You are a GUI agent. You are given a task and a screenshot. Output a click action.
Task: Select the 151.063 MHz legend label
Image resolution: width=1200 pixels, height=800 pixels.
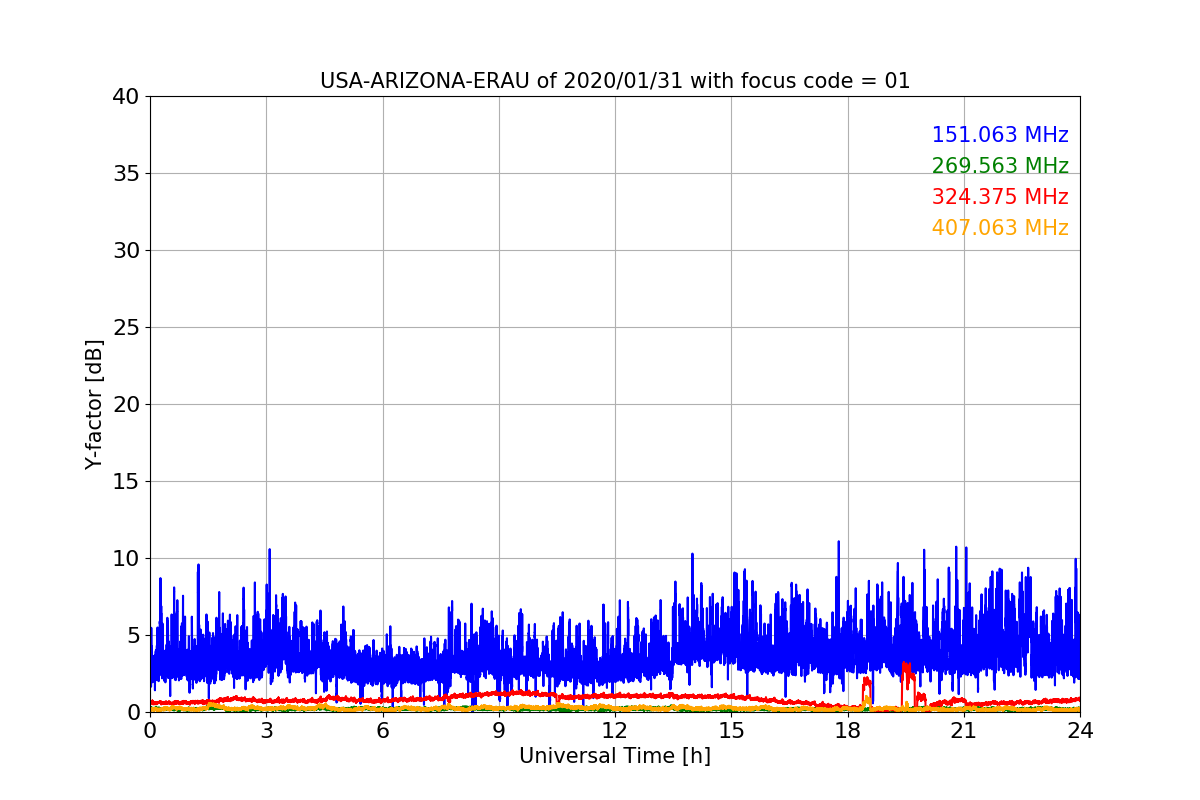point(1000,135)
